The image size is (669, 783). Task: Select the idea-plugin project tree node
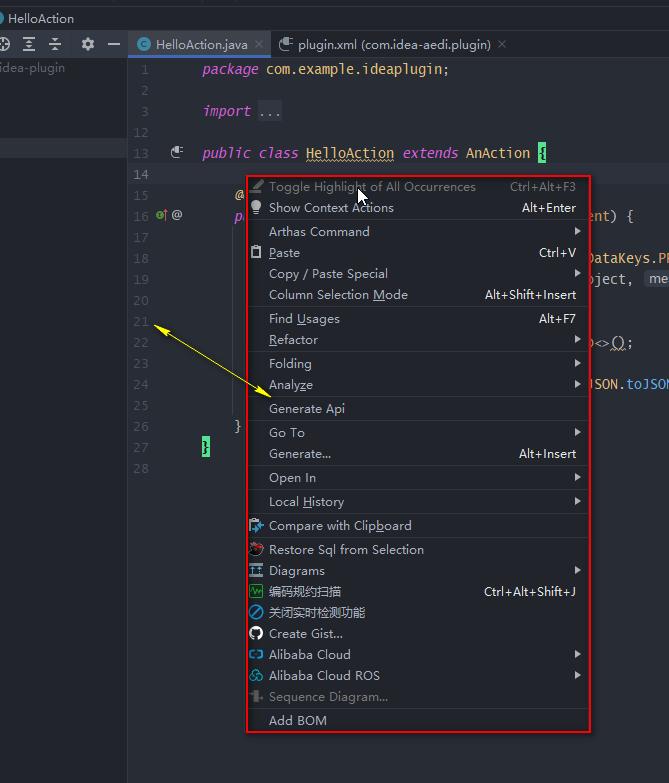click(32, 68)
